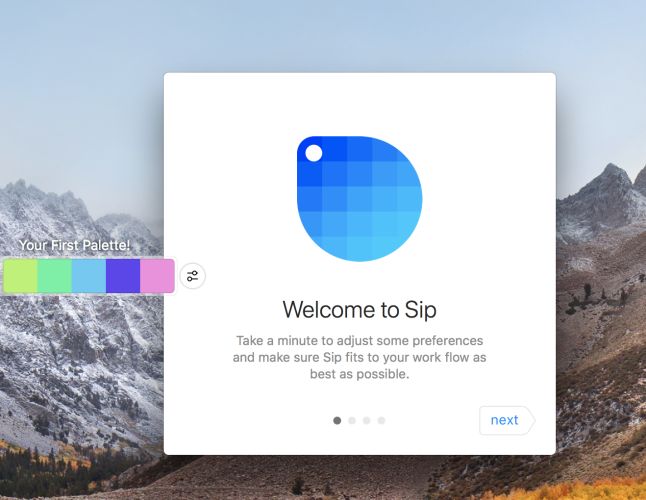
Task: Pick the indigo purple palette swatch
Action: (x=123, y=276)
